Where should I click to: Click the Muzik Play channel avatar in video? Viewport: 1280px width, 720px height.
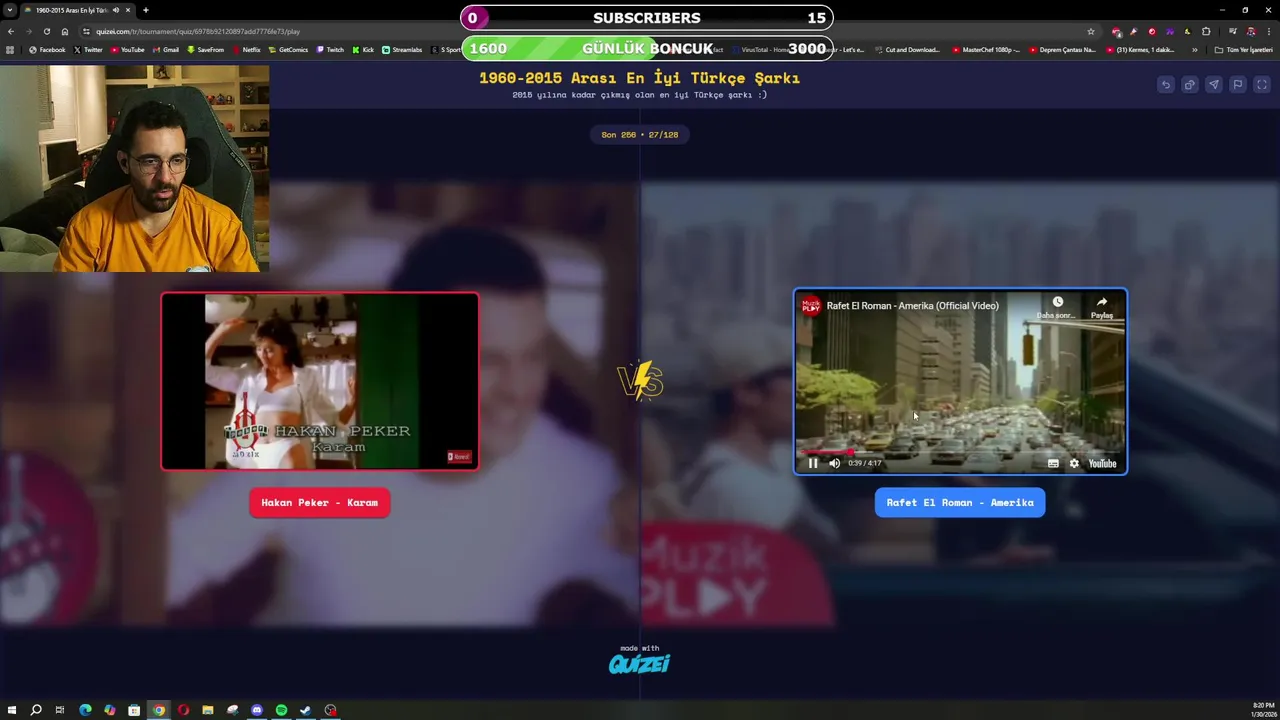pos(811,306)
